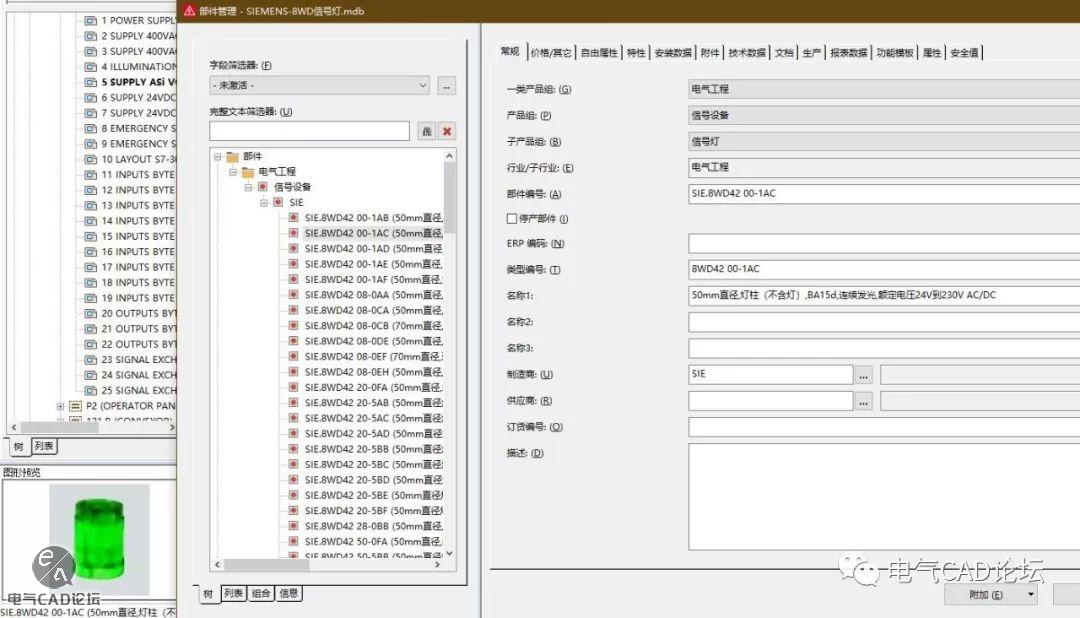Select page 4 ILLUMINATION in navigator
1080x618 pixels.
coord(138,66)
